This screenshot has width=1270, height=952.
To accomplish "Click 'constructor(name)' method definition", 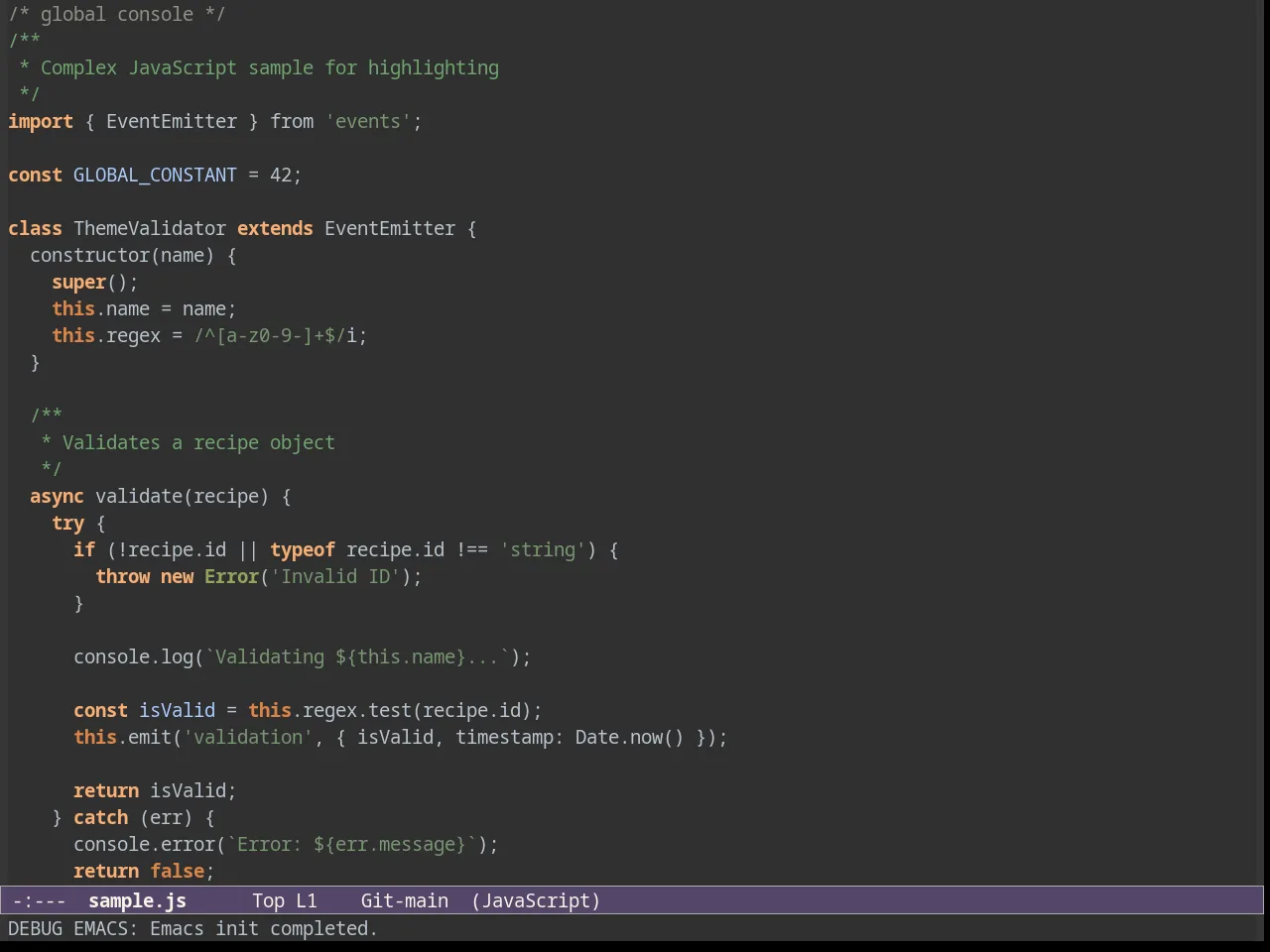I will coord(122,255).
